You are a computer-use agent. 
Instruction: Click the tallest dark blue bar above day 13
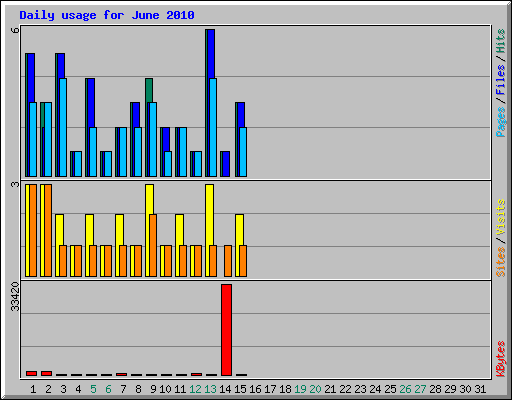(211, 54)
